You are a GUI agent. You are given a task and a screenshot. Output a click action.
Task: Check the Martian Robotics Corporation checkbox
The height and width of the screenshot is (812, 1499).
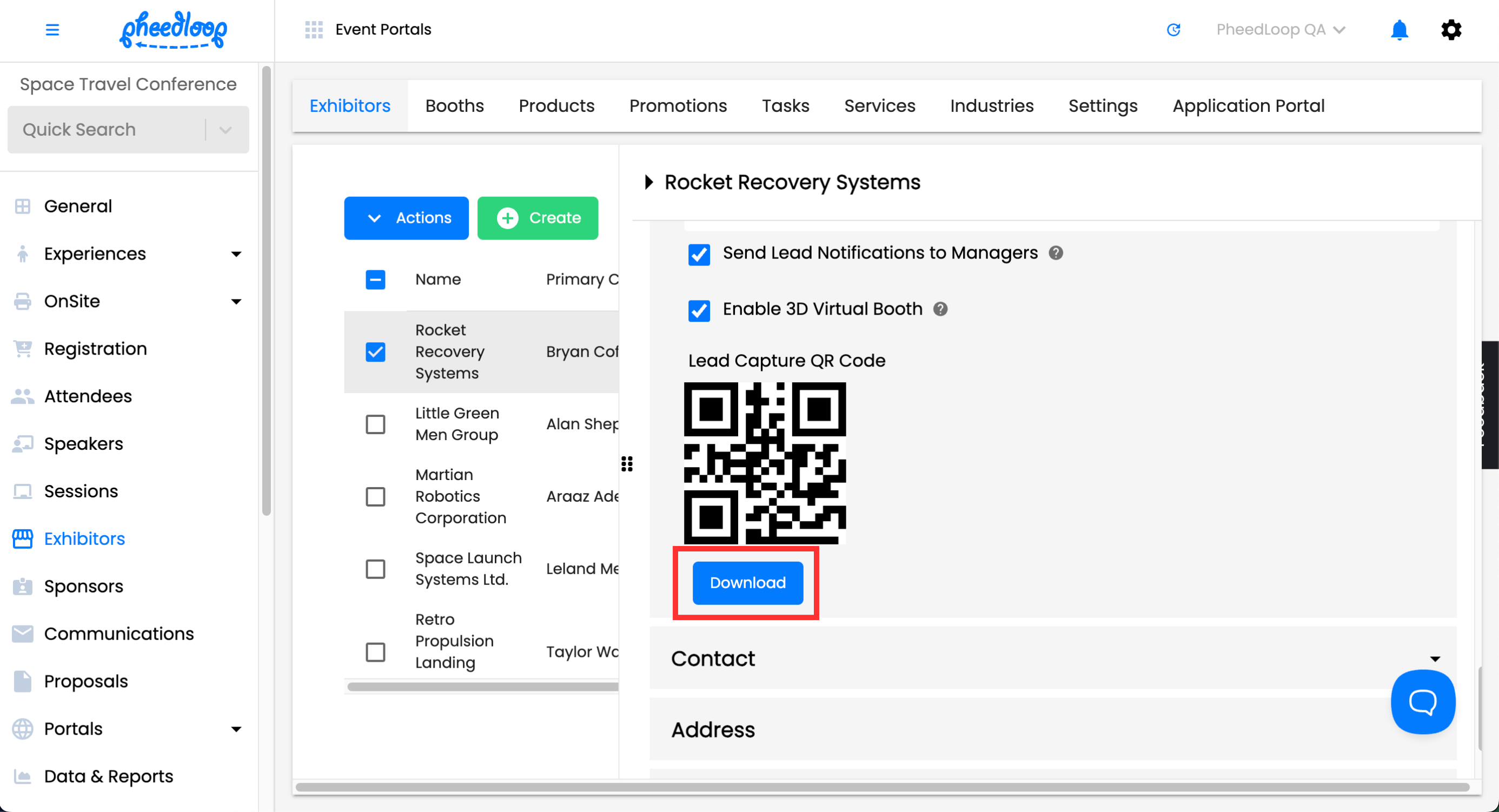click(375, 497)
